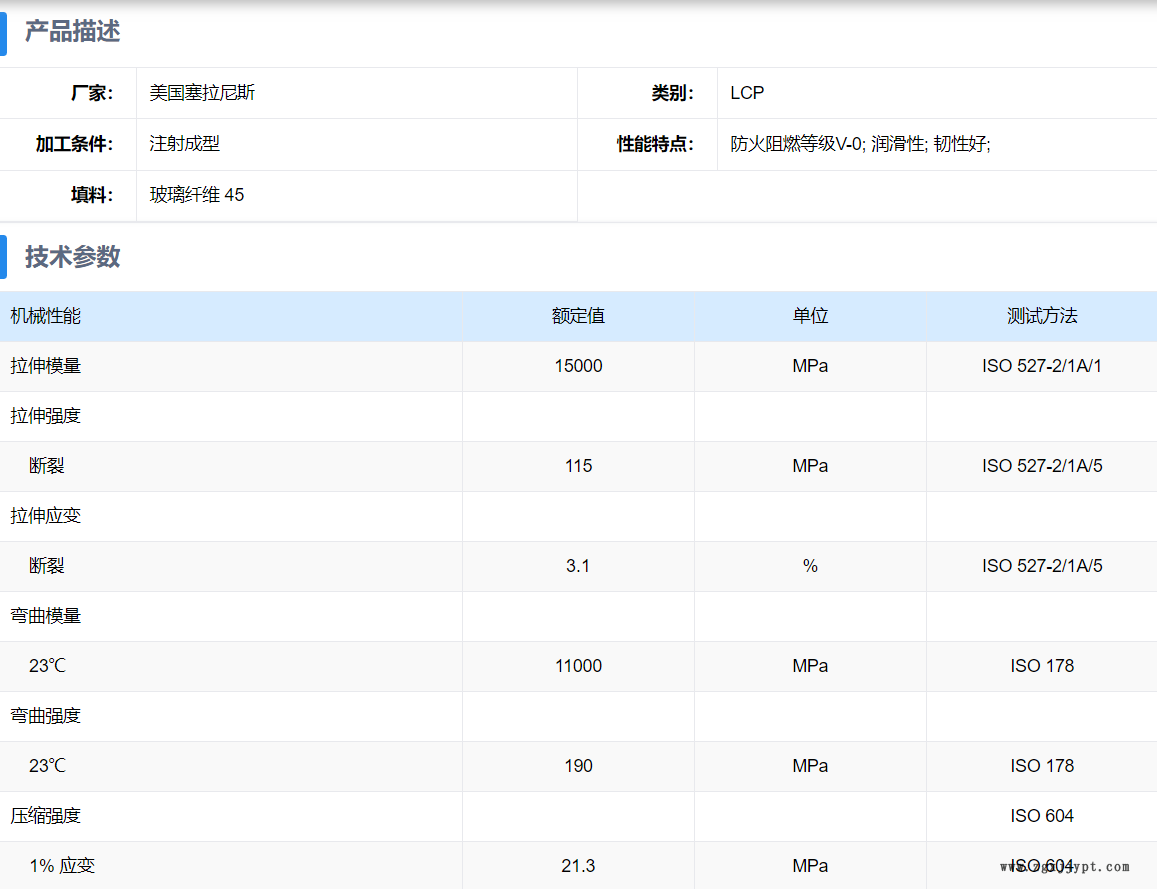Click the filler value 玻璃纤维 45
Viewport: 1157px width, 889px height.
coord(197,195)
